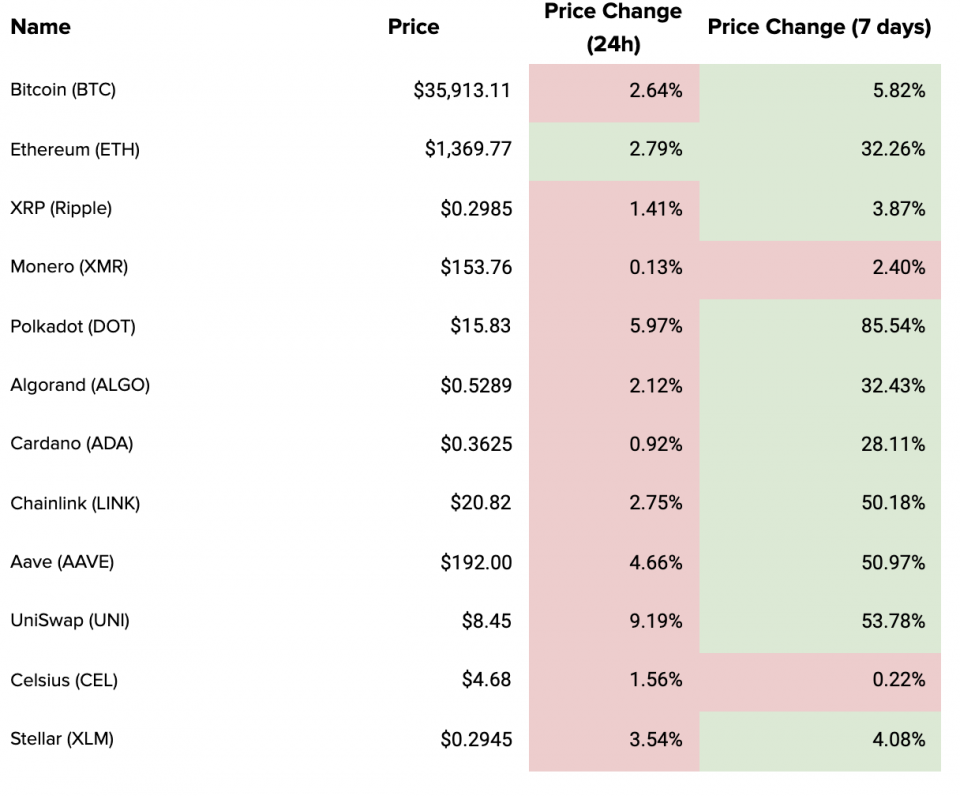960x796 pixels.
Task: Select the XRP (Ripple) row label
Action: click(61, 209)
